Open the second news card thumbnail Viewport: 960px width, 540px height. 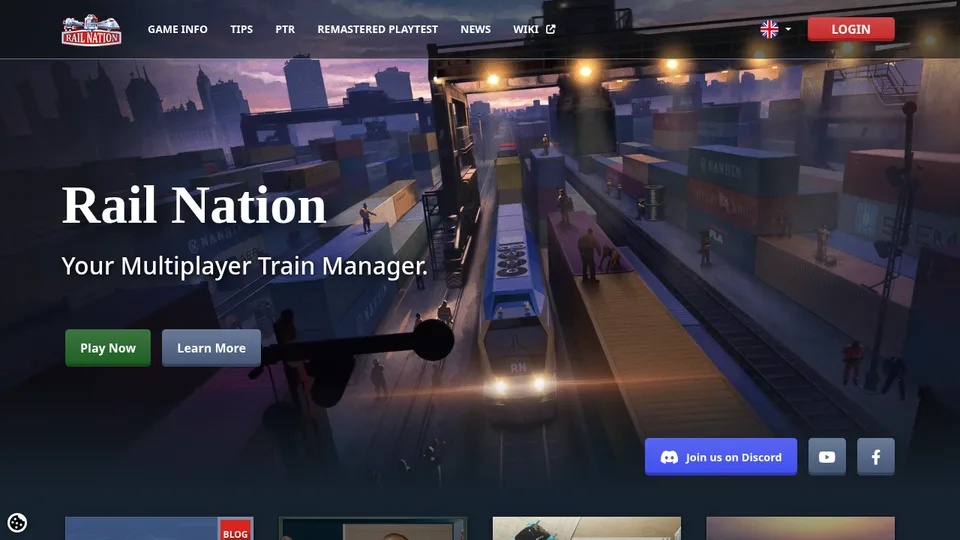click(x=373, y=528)
